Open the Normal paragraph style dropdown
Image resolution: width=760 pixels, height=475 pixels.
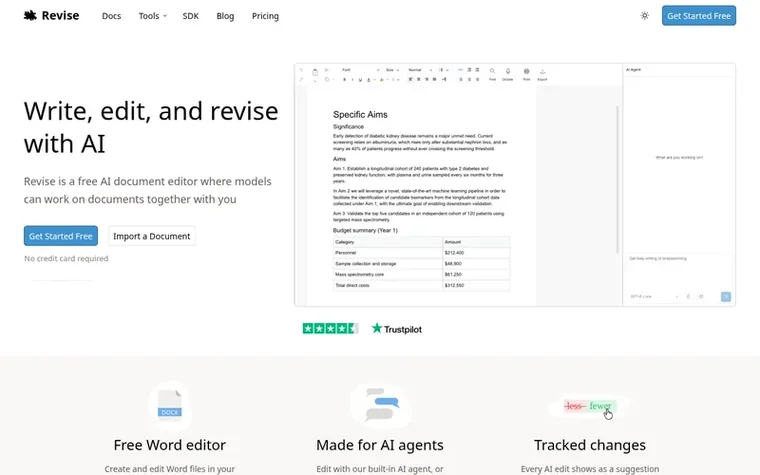[x=420, y=70]
